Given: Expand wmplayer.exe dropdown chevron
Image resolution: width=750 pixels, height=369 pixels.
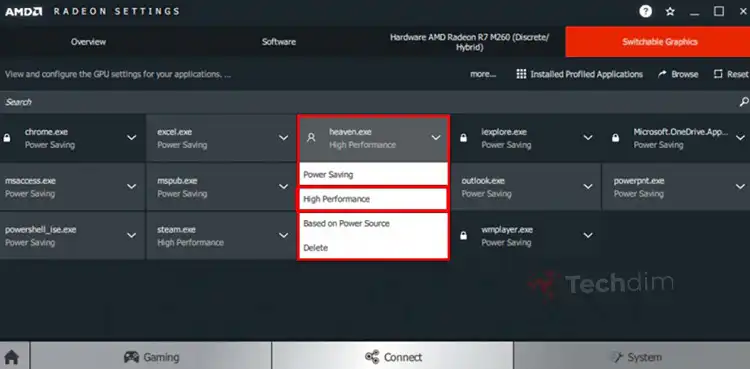Looking at the screenshot, I should tap(588, 235).
